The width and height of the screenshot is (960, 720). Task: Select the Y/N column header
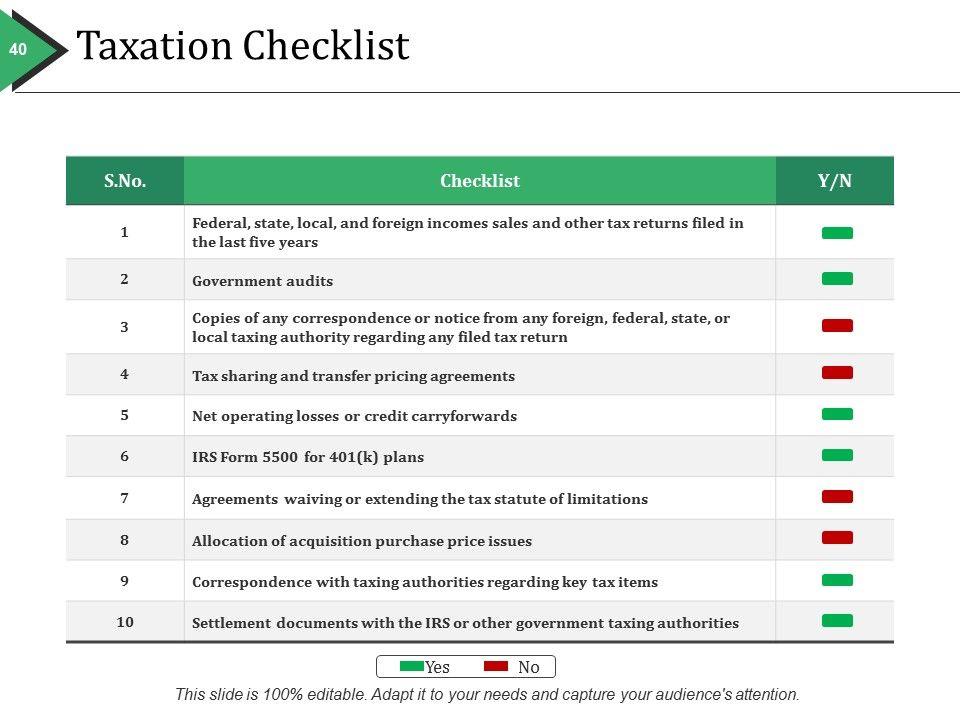[835, 181]
